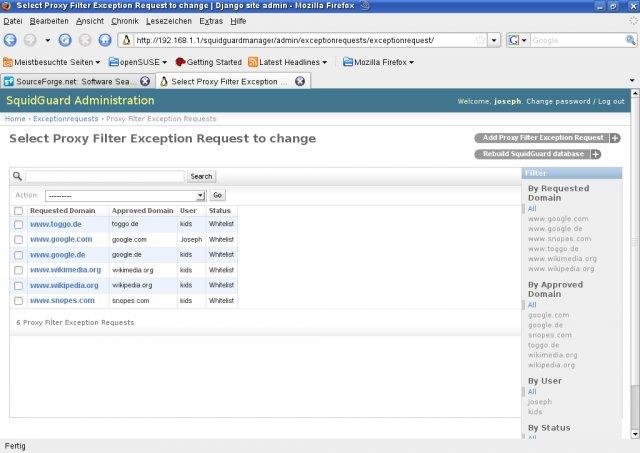
Task: Click Add Proxy Filter Exception Request button
Action: 547,138
